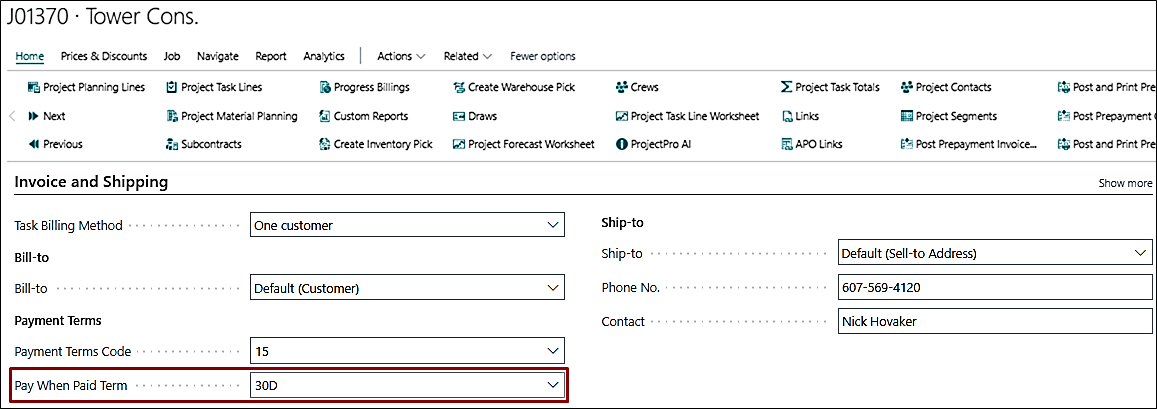Launch Progress Billings
The width and height of the screenshot is (1157, 409).
tap(364, 87)
